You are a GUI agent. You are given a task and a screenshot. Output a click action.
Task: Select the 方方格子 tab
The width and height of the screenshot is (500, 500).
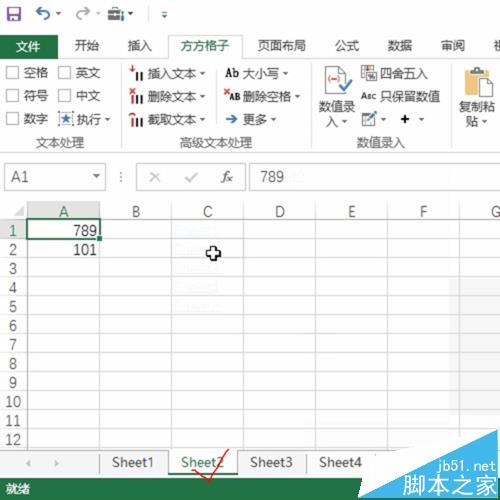pos(205,46)
